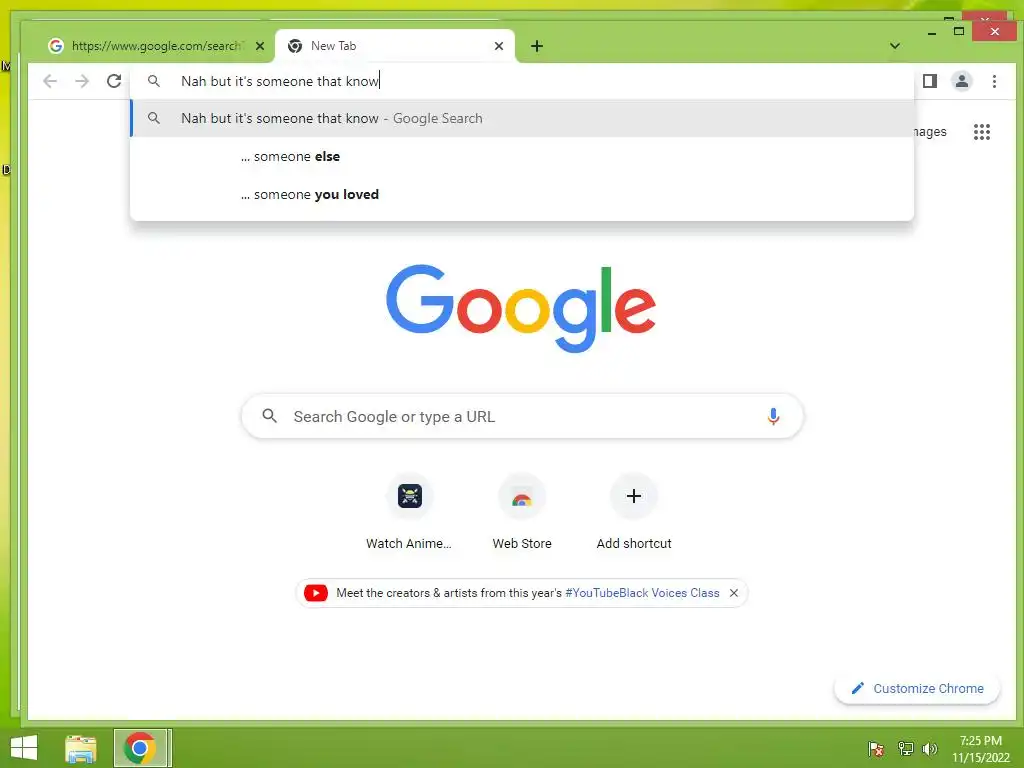1024x768 pixels.
Task: Open the Images link near the apps grid
Action: (x=930, y=132)
